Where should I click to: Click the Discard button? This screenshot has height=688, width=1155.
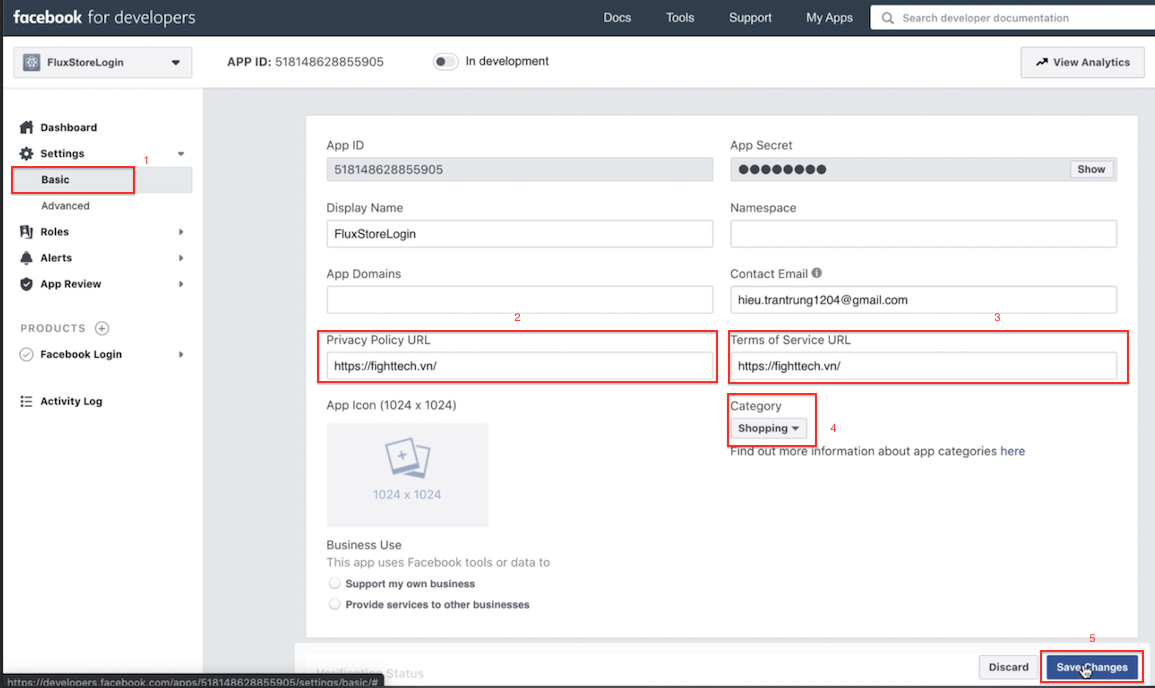pyautogui.click(x=1008, y=667)
